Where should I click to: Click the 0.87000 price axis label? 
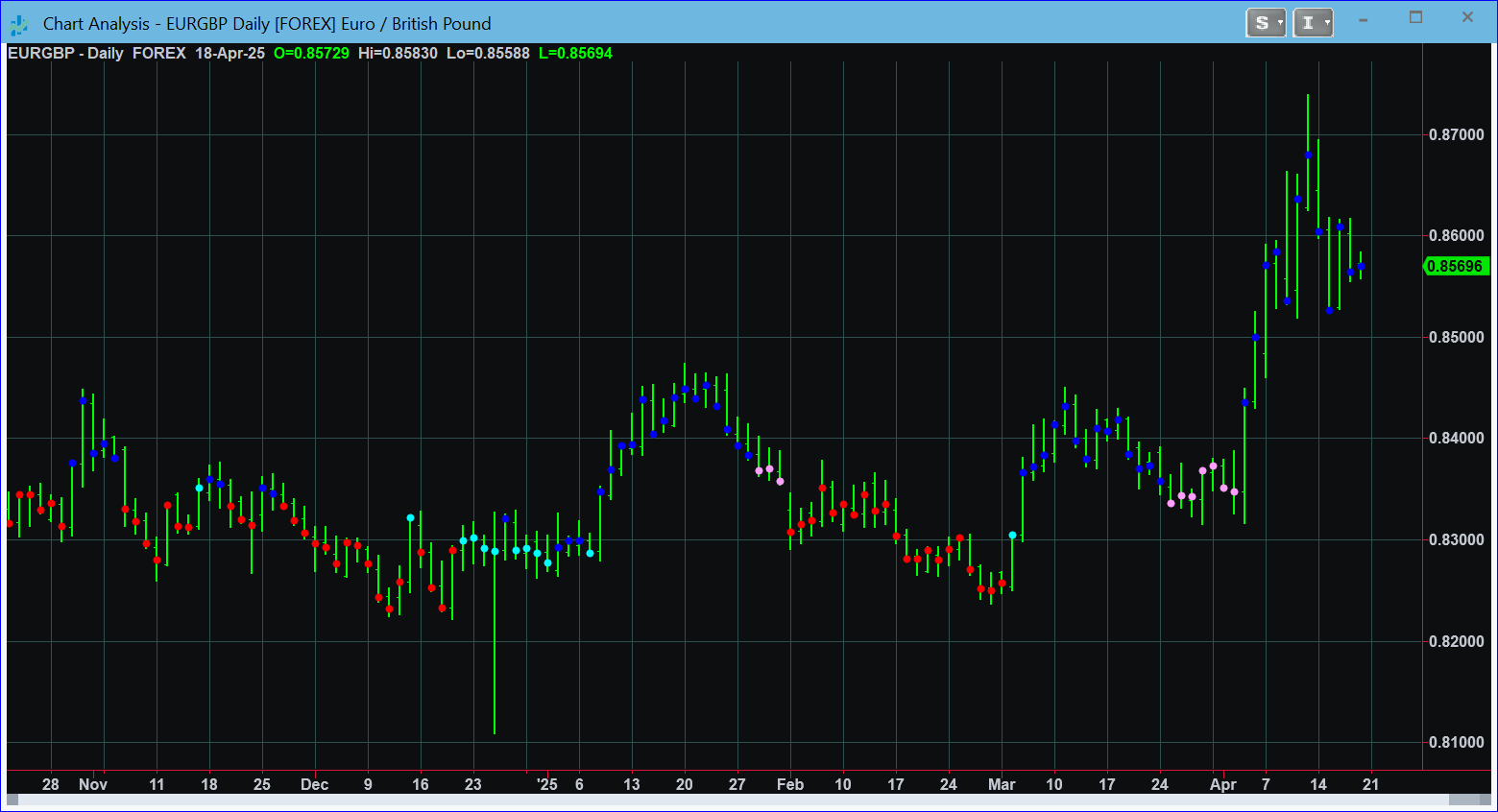1456,134
